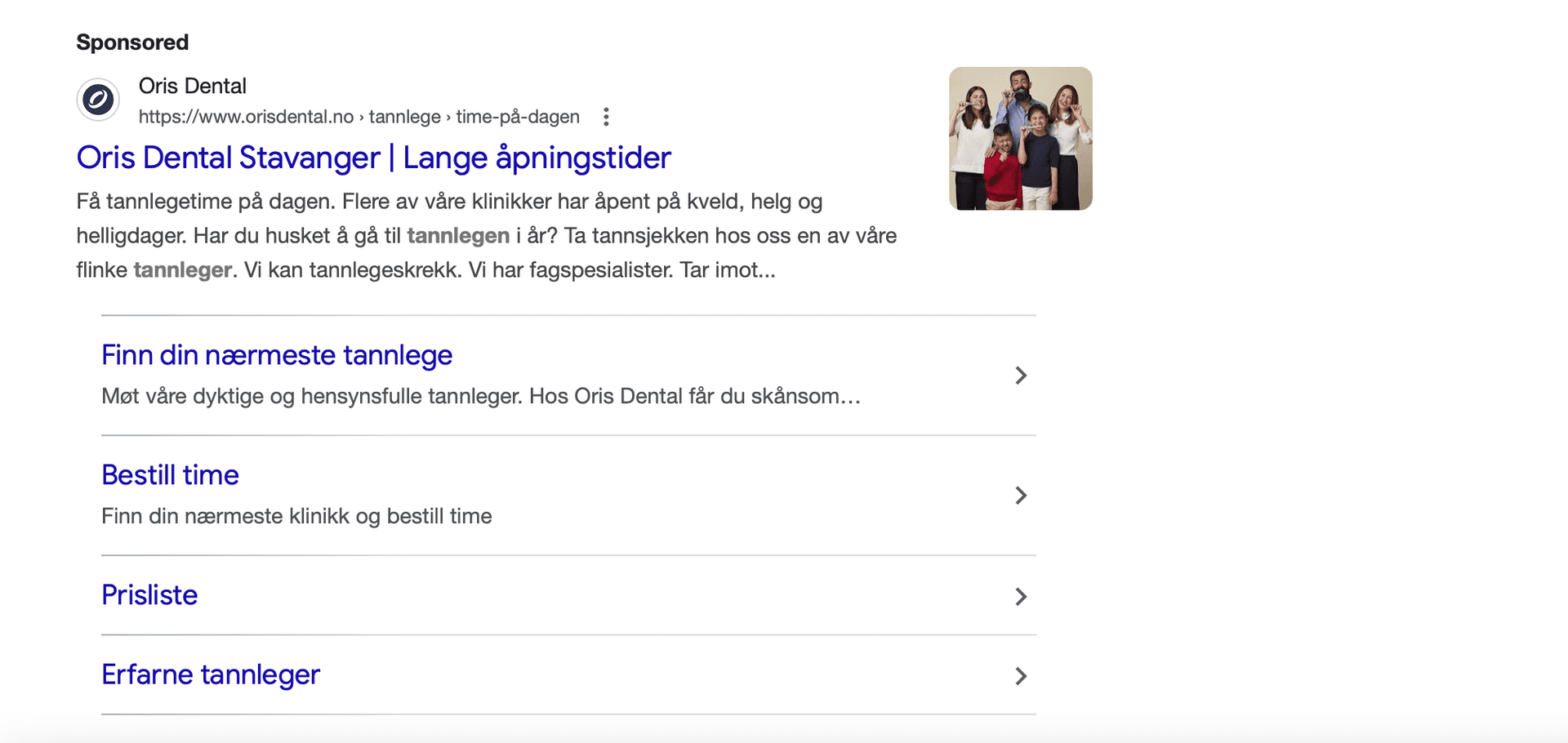Screen dimensions: 1568x743
Task: Click the family photo ad thumbnail
Action: click(1020, 139)
